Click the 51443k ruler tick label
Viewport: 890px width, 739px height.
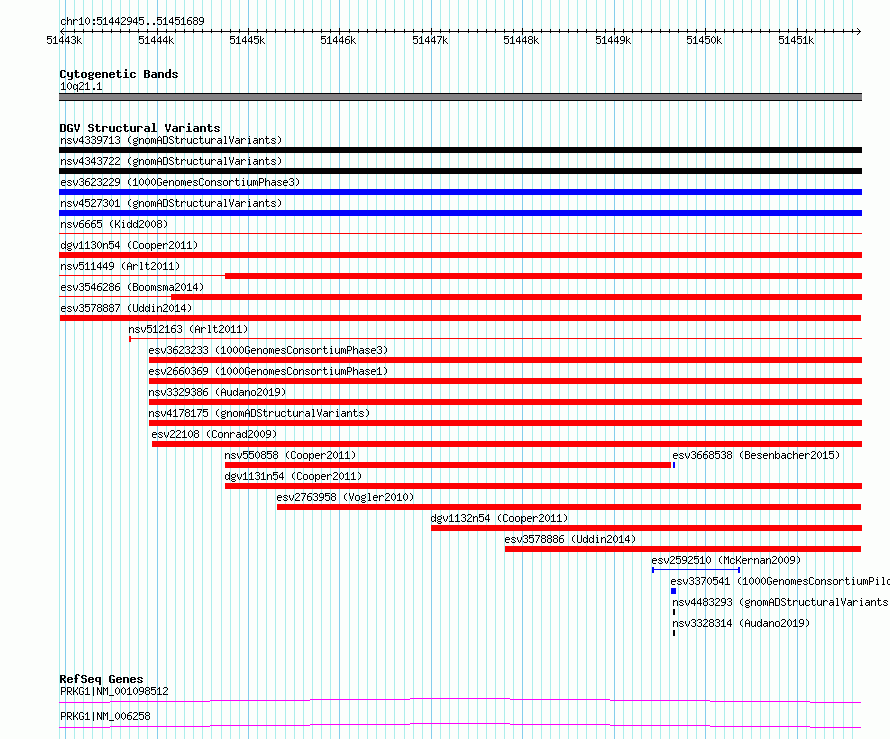[x=64, y=40]
